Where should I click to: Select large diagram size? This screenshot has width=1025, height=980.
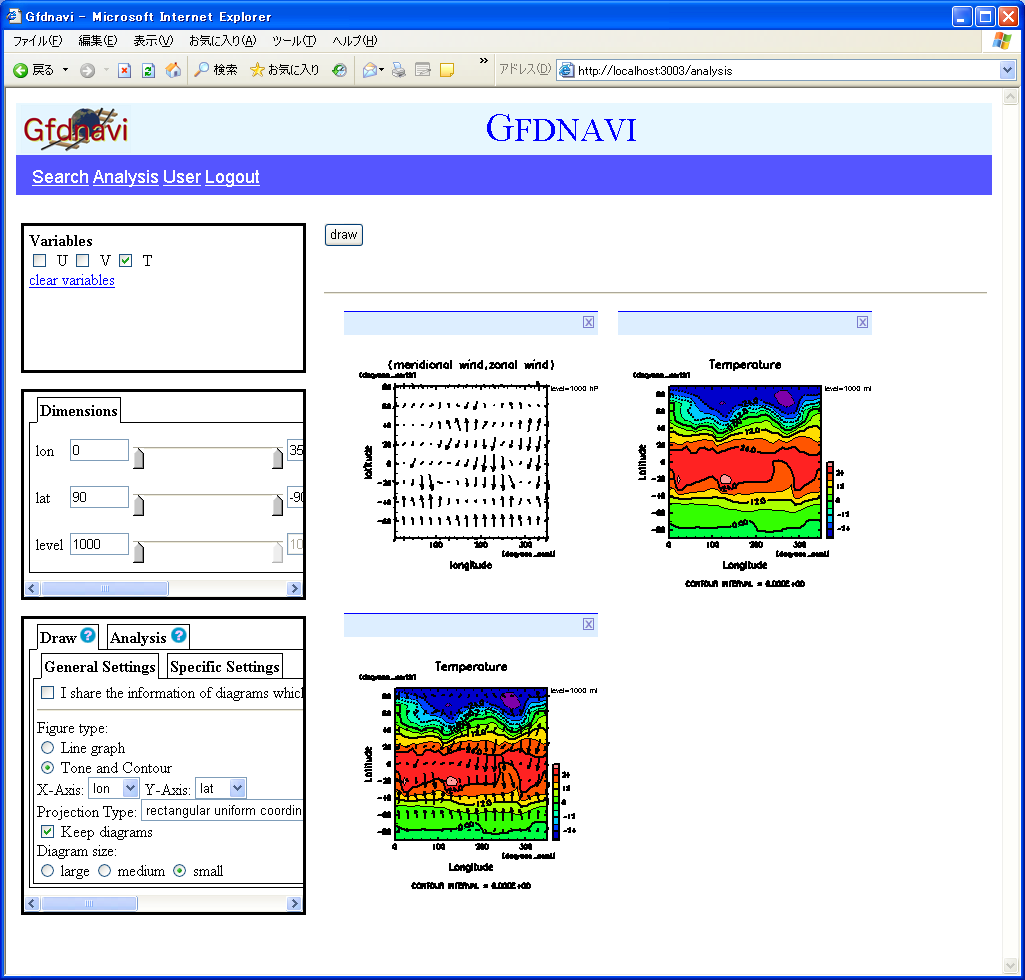48,871
